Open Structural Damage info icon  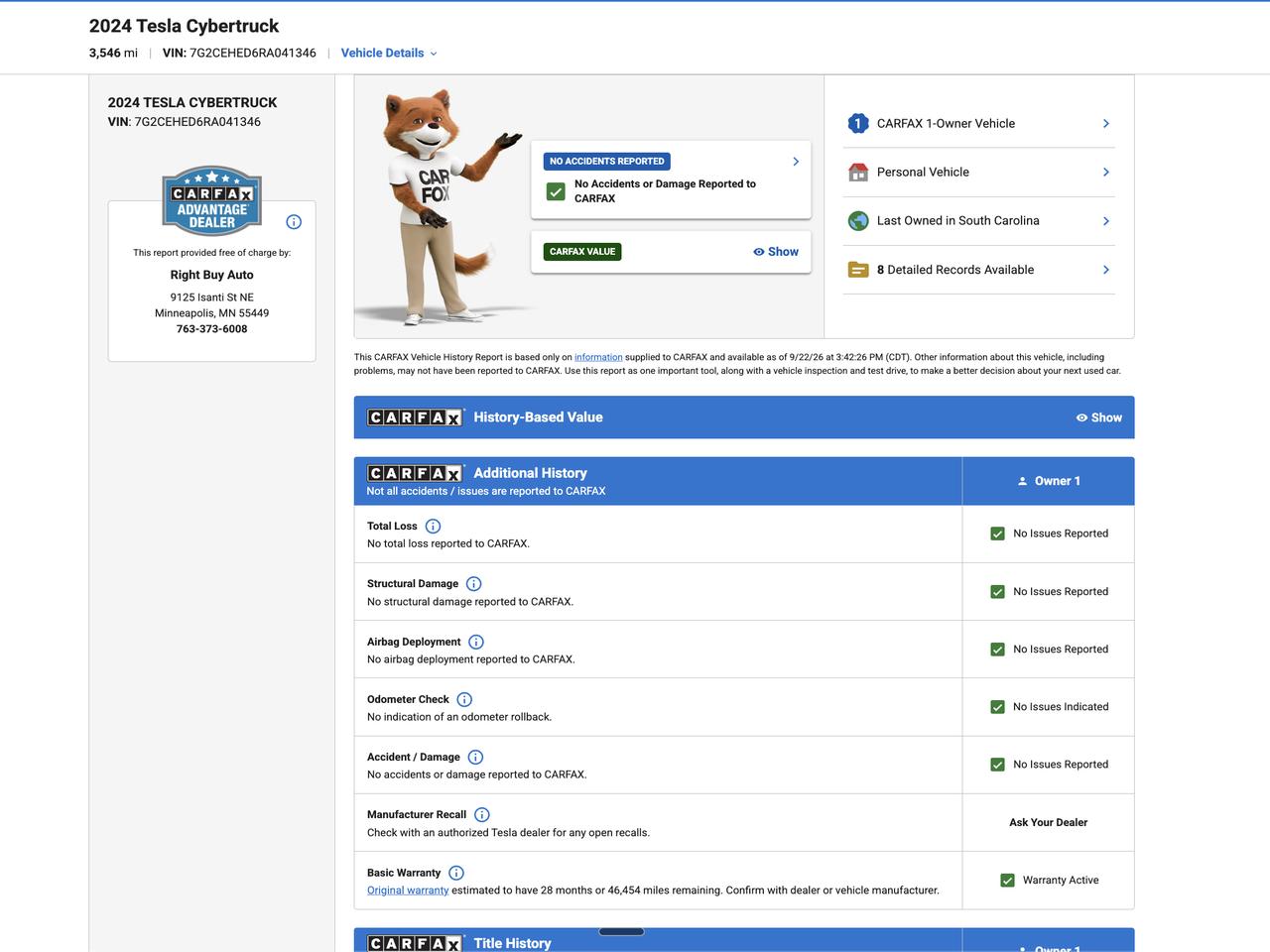(x=474, y=584)
